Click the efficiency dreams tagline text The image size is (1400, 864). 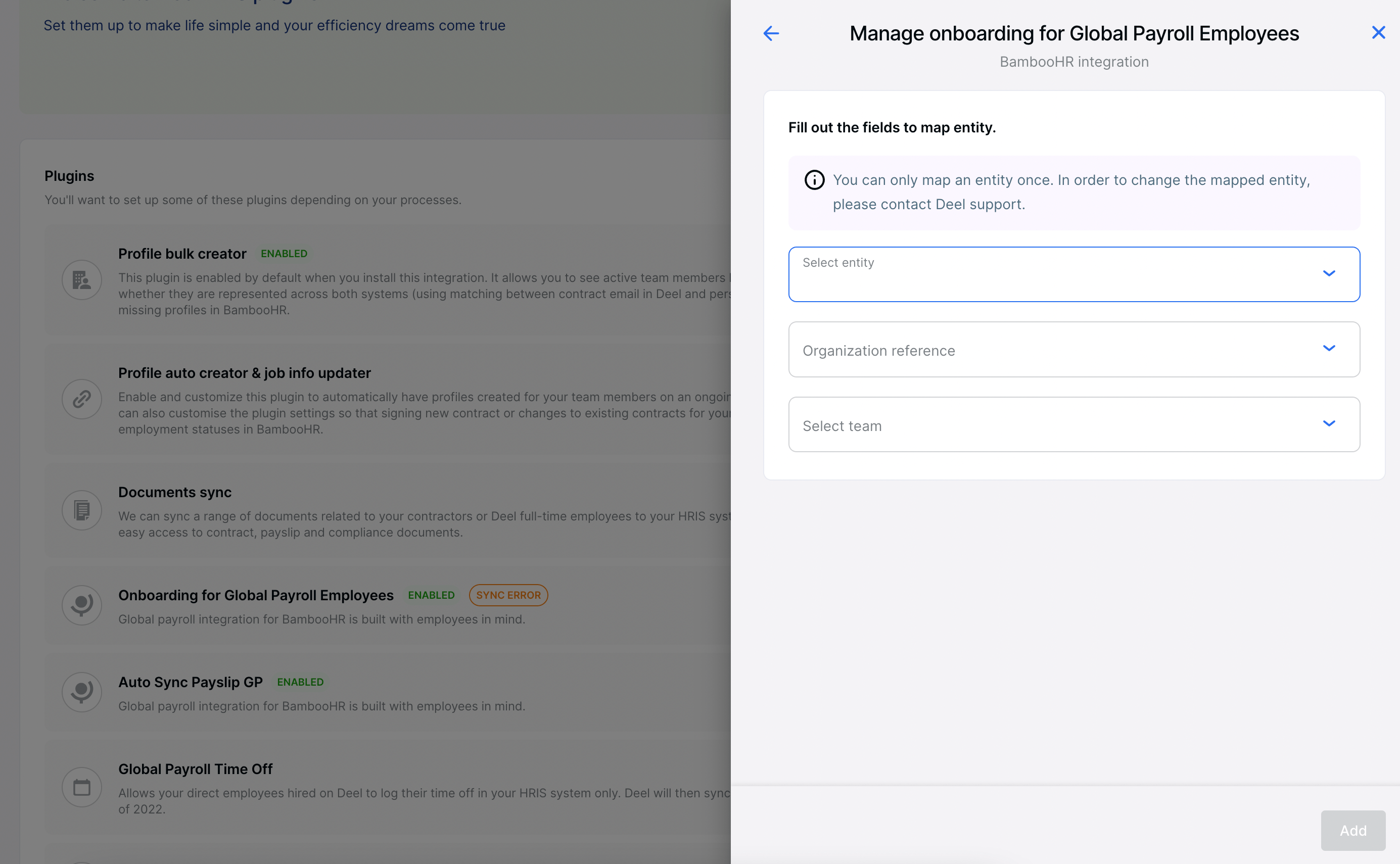click(x=275, y=25)
